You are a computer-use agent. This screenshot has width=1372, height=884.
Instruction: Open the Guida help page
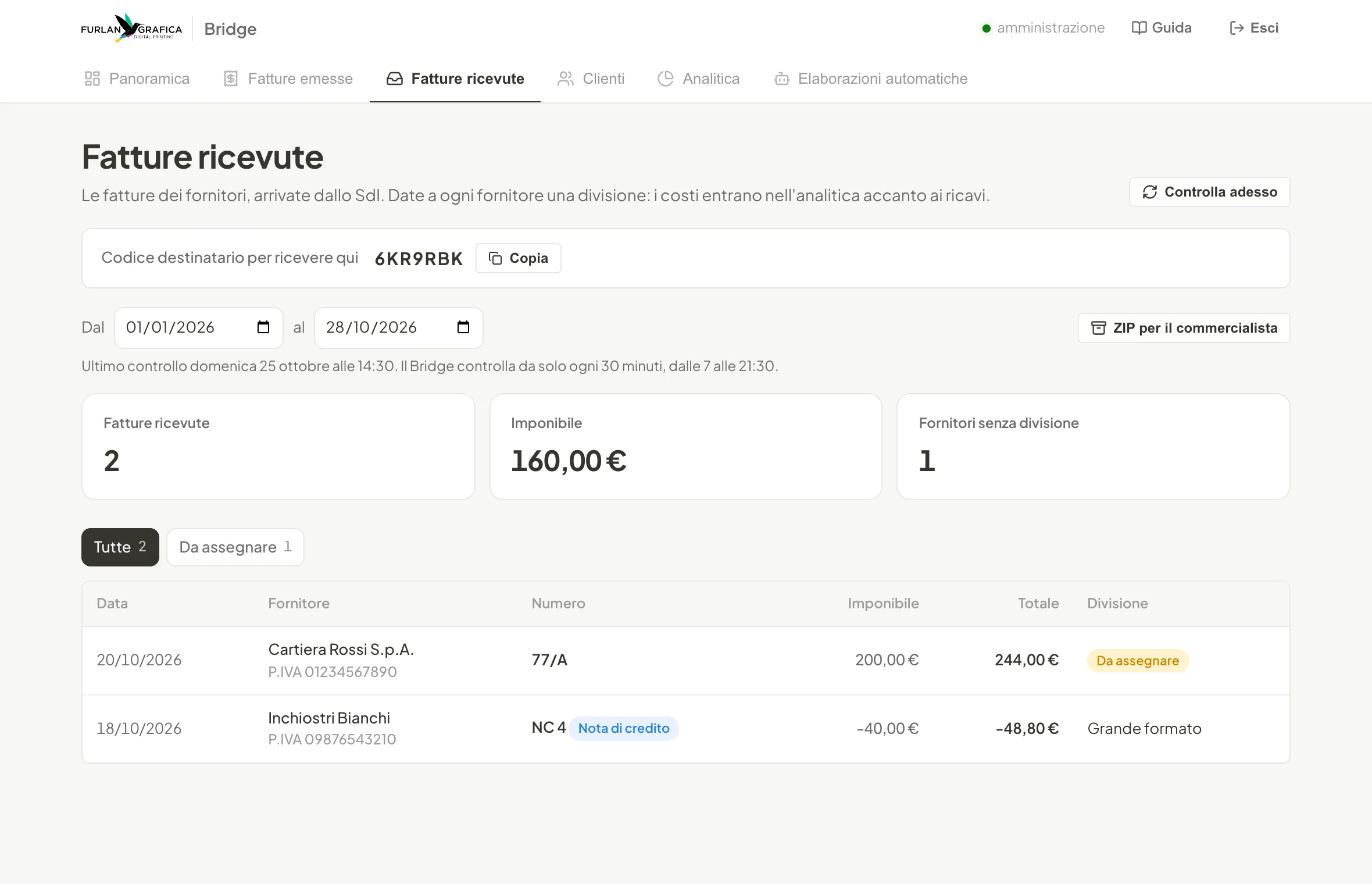1162,28
